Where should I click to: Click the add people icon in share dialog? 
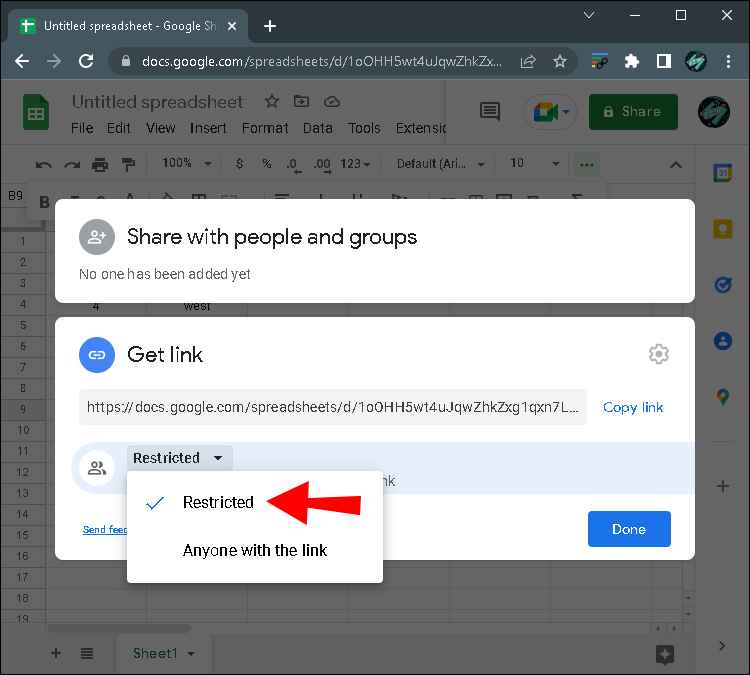tap(97, 237)
